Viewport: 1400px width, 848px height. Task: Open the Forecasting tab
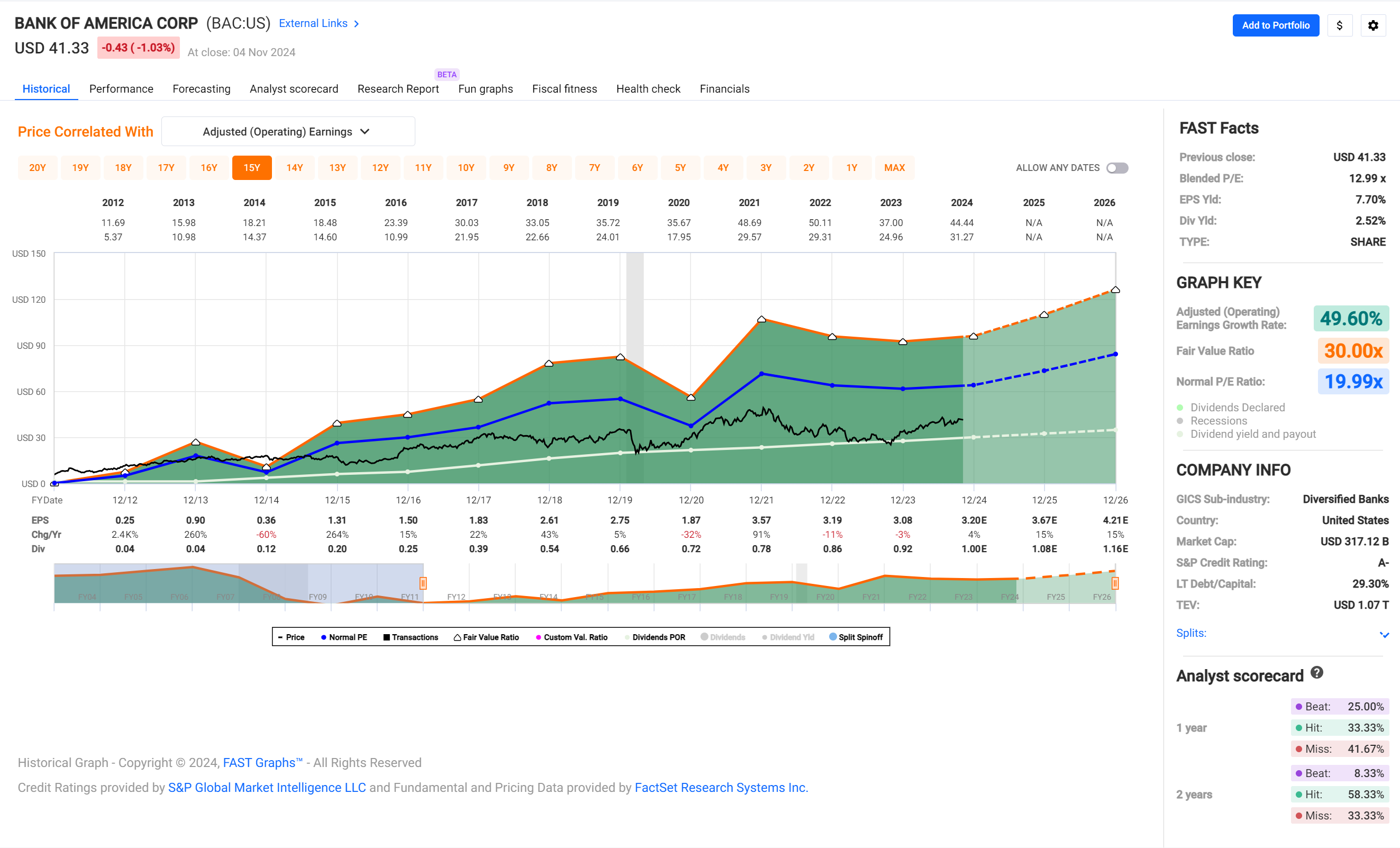(201, 89)
